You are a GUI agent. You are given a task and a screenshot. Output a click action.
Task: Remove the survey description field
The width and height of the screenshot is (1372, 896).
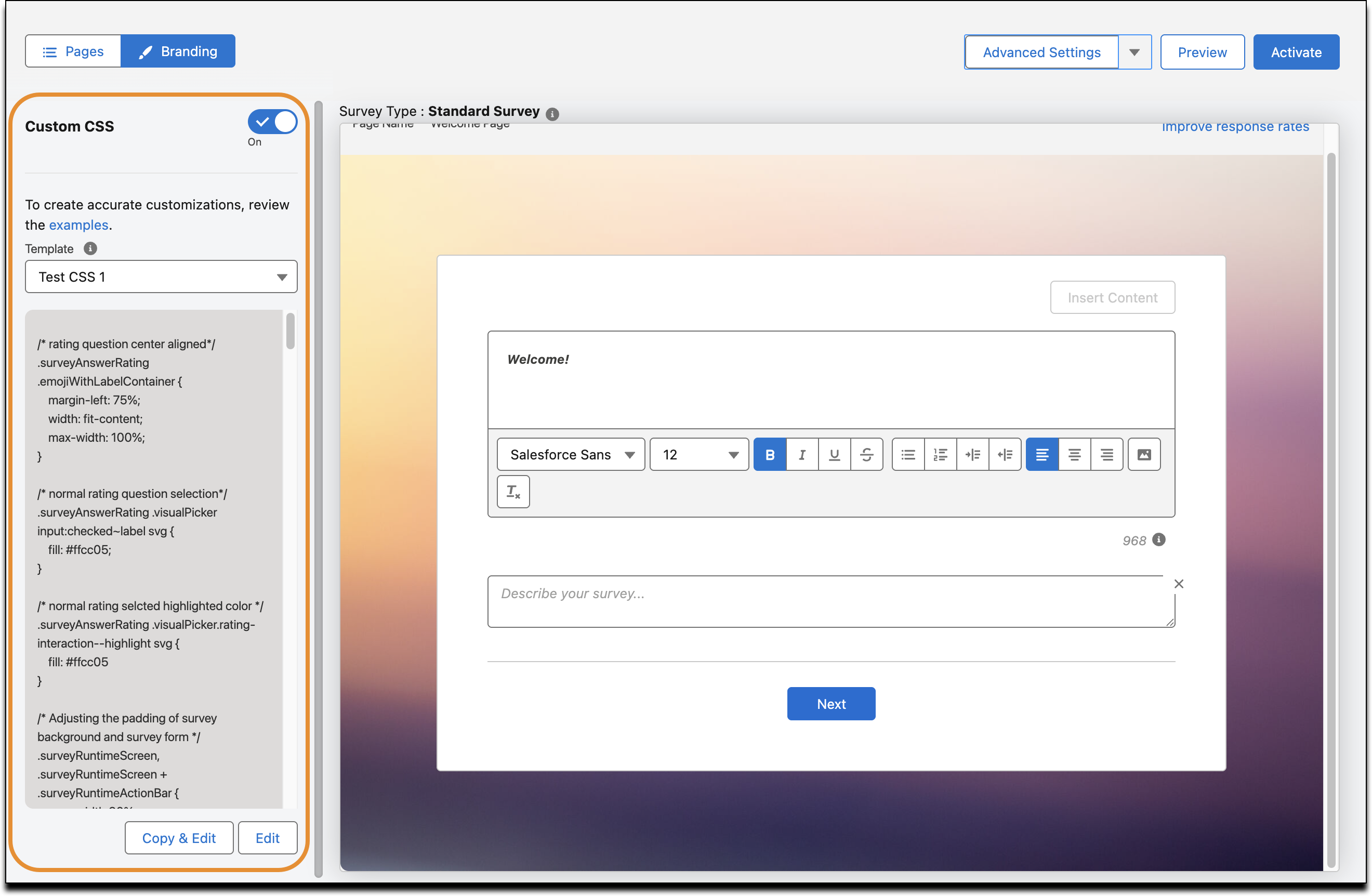pyautogui.click(x=1178, y=584)
